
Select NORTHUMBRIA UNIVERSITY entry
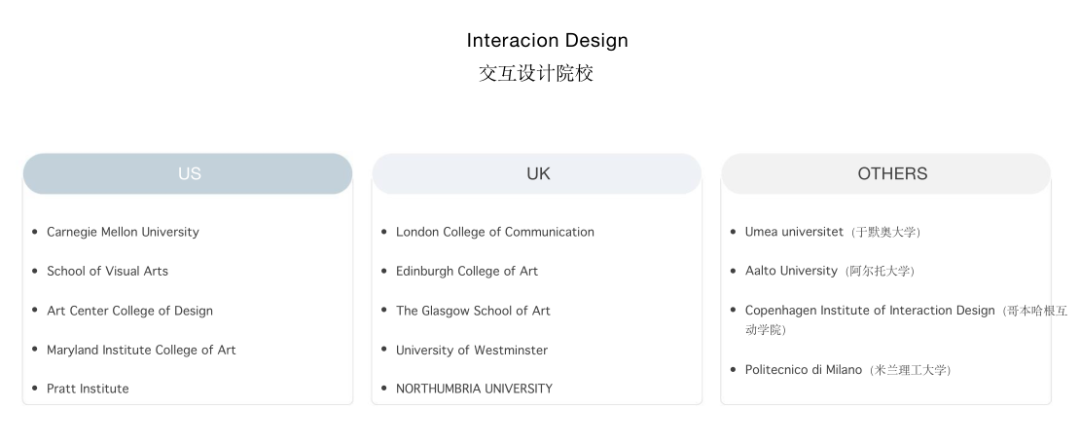(x=474, y=389)
